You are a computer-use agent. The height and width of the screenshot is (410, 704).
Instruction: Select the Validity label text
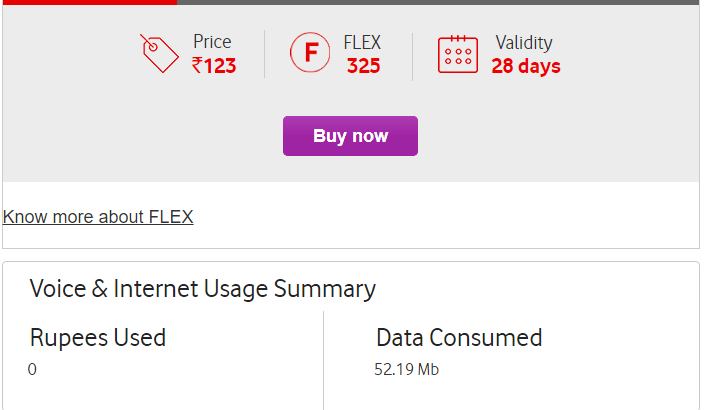click(x=524, y=43)
